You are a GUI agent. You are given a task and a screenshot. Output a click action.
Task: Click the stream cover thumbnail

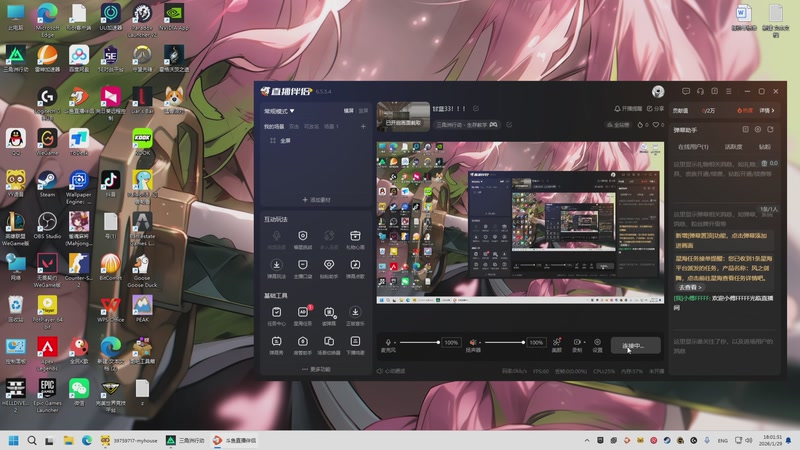pyautogui.click(x=403, y=116)
